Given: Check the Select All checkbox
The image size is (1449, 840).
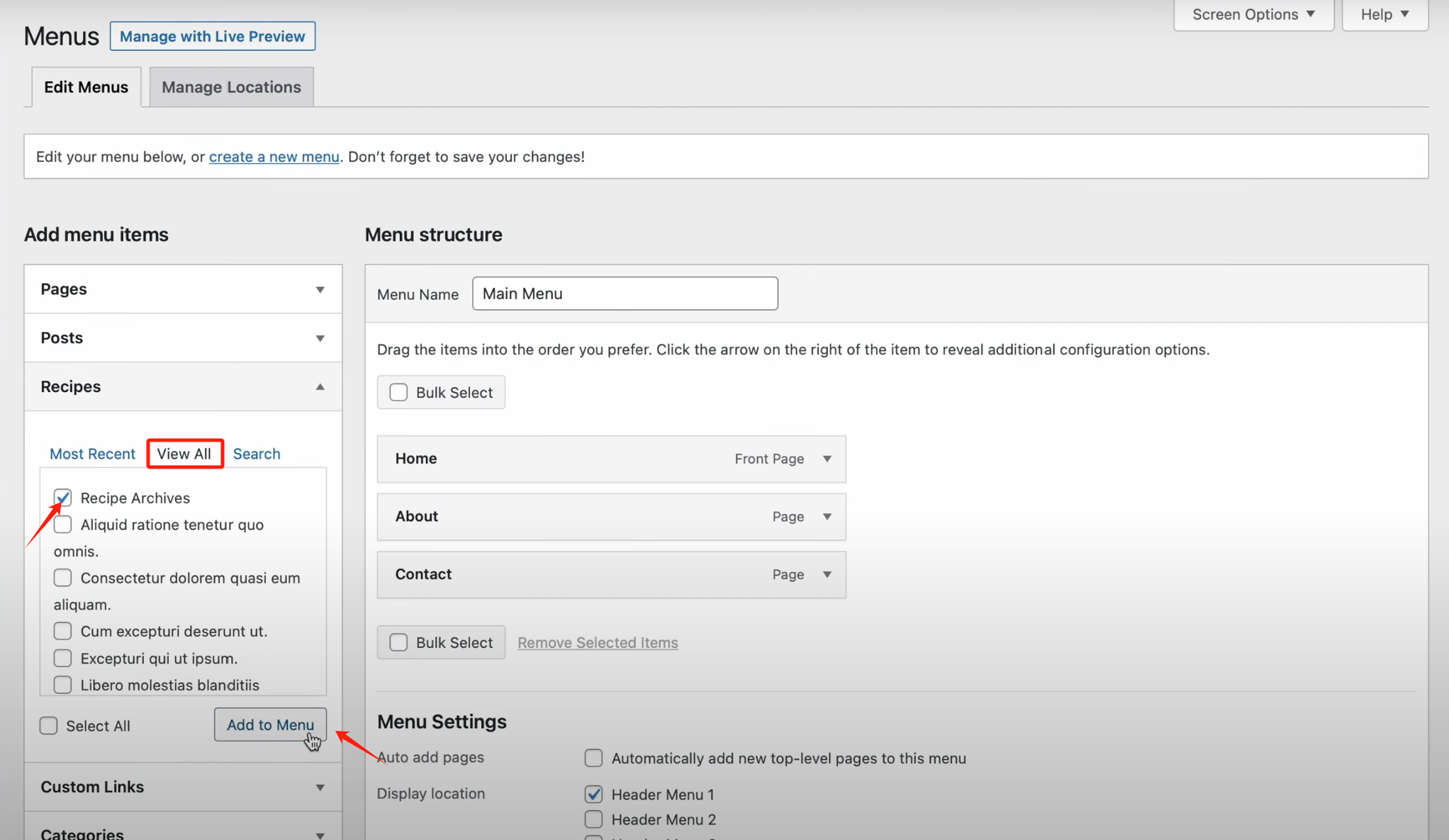Looking at the screenshot, I should click(x=48, y=726).
